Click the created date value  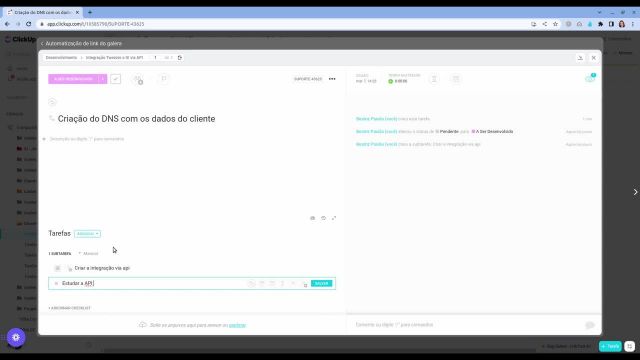click(x=366, y=81)
